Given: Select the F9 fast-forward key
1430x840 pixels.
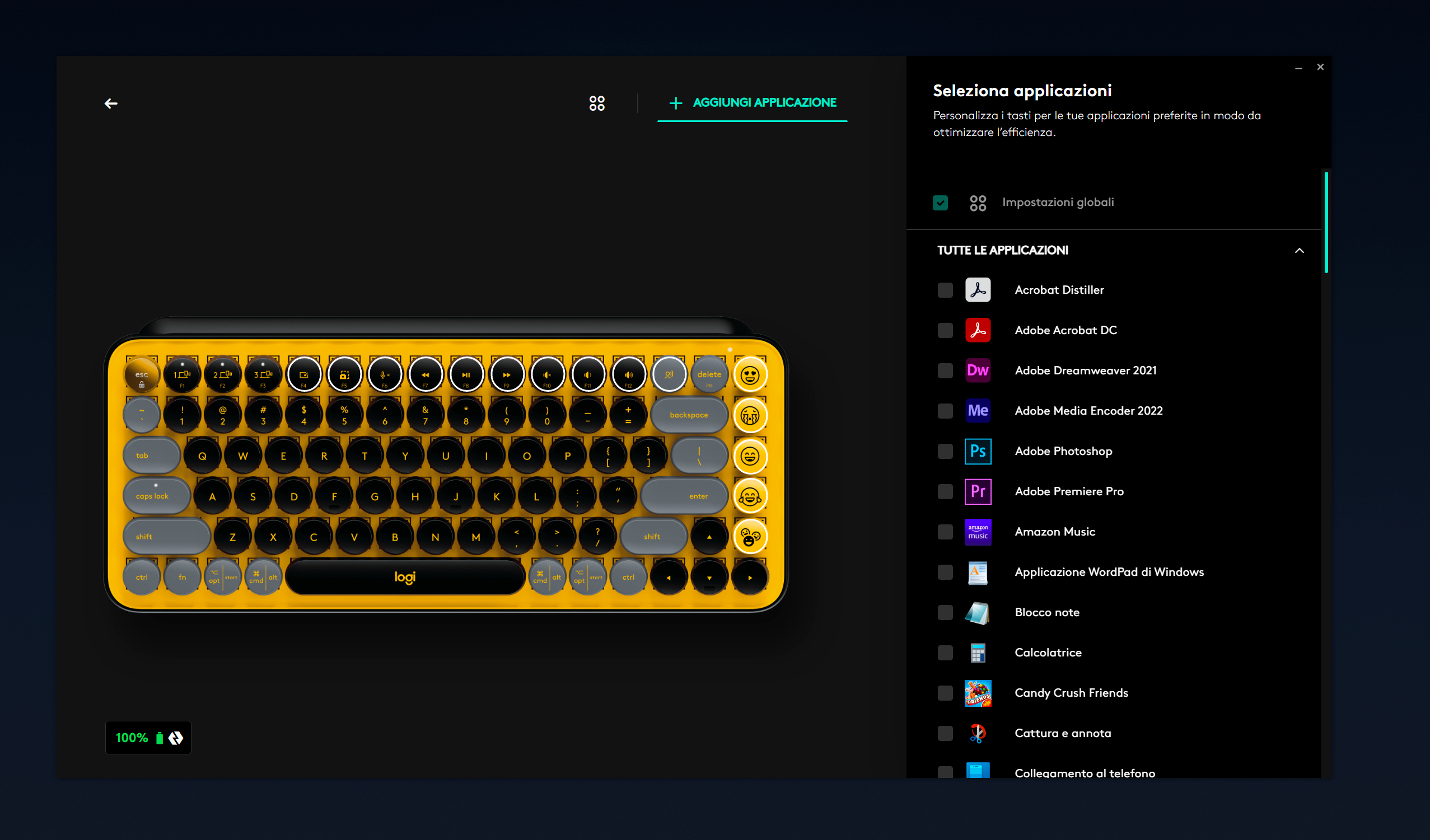Looking at the screenshot, I should [507, 374].
